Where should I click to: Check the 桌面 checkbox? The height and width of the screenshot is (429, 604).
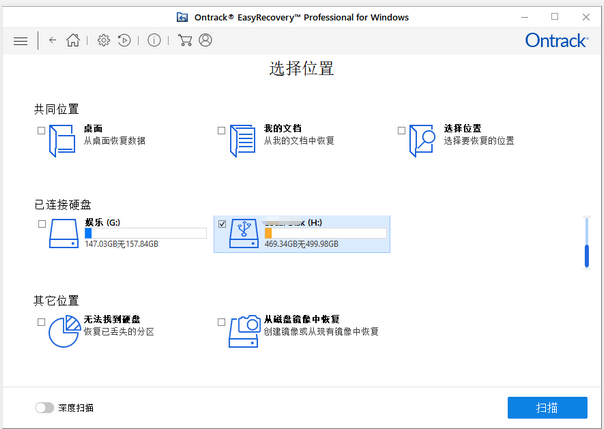(x=41, y=131)
